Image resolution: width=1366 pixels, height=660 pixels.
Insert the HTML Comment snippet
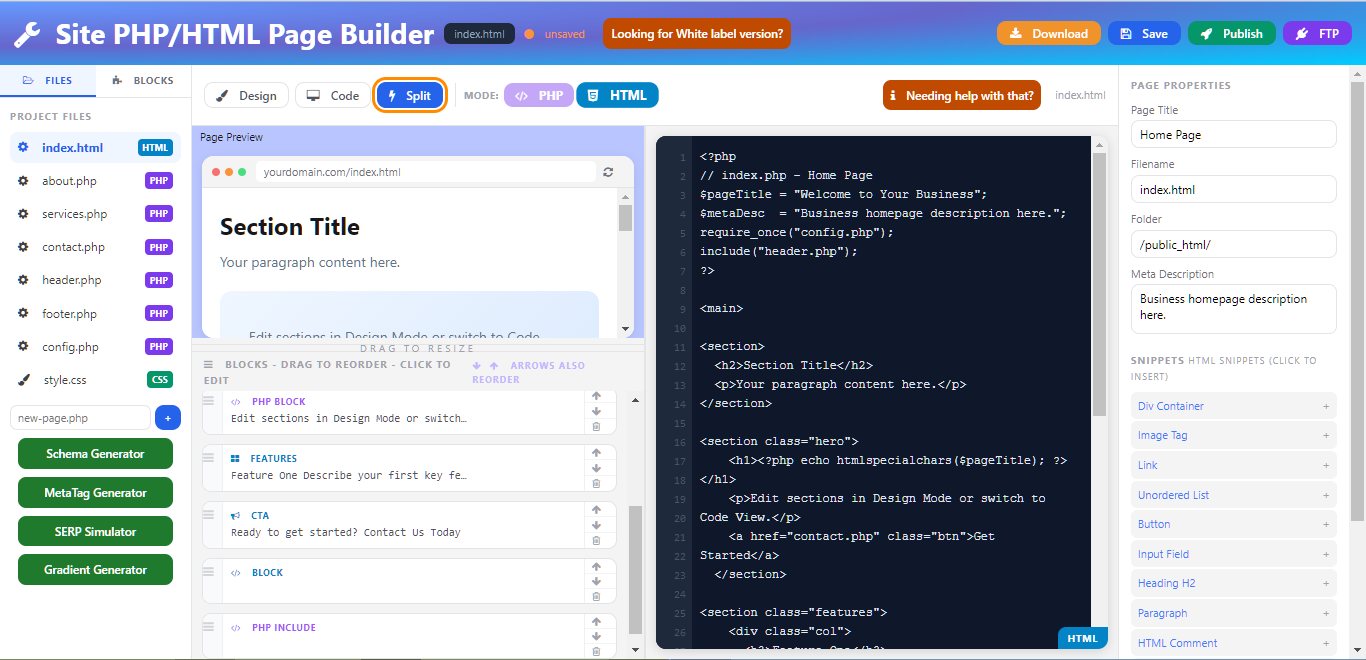[x=1234, y=643]
